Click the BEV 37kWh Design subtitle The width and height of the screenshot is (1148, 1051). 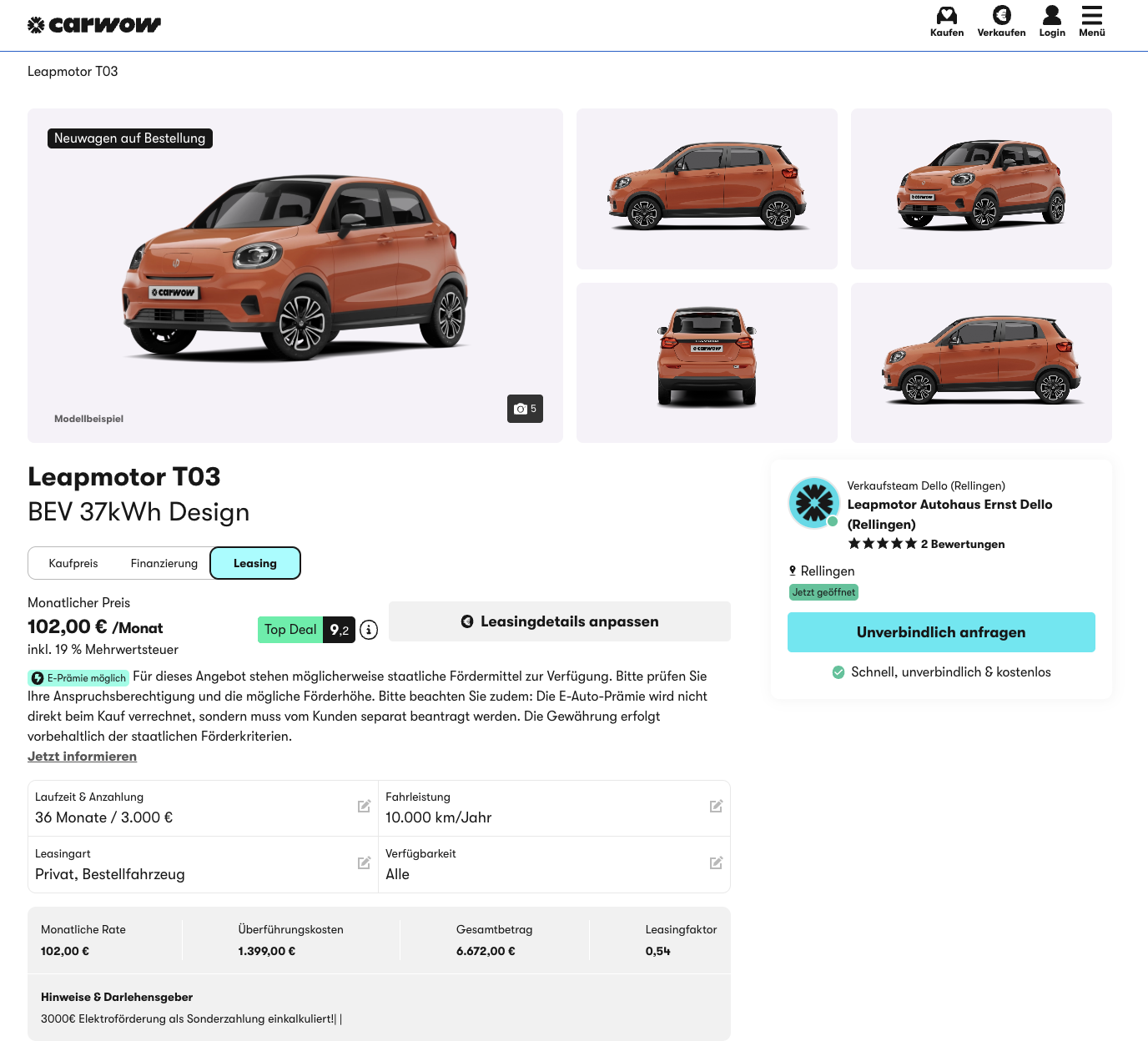[138, 511]
